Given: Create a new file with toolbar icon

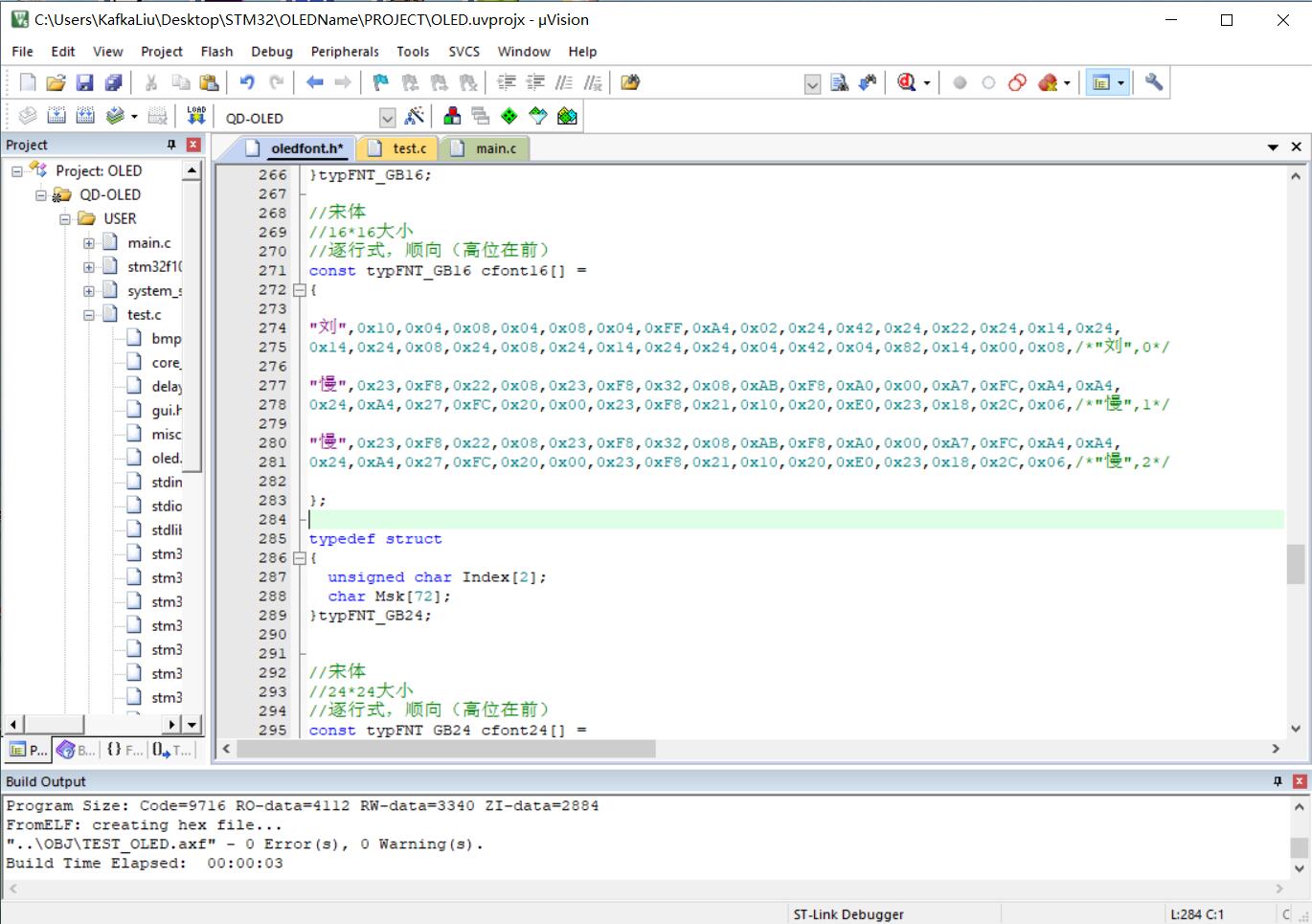Looking at the screenshot, I should 28,83.
